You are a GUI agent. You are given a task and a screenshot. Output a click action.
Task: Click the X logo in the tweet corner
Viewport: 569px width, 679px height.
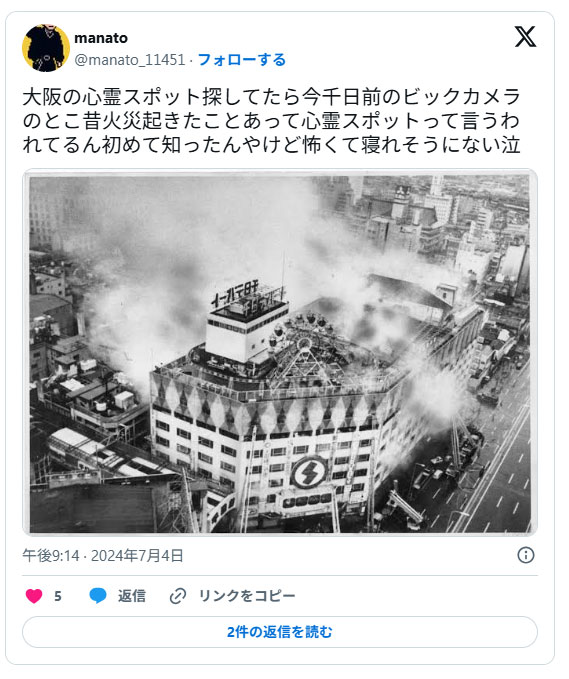coord(525,37)
